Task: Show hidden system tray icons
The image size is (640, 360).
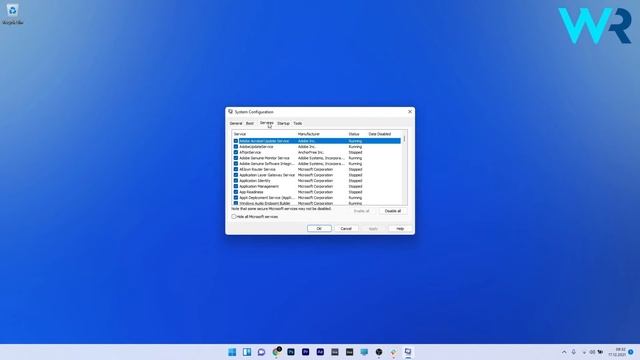Action: click(564, 352)
